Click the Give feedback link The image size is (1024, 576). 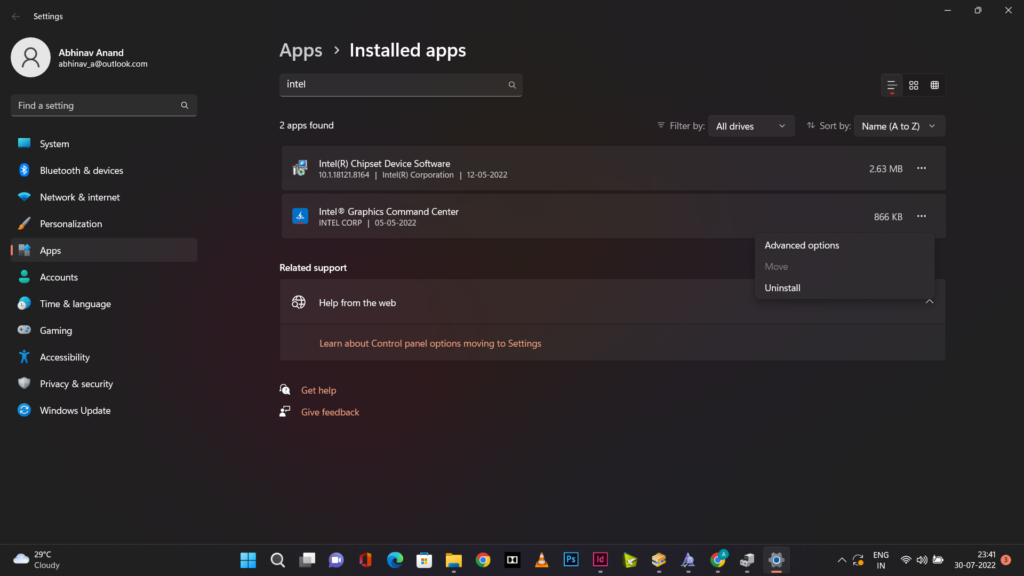330,412
